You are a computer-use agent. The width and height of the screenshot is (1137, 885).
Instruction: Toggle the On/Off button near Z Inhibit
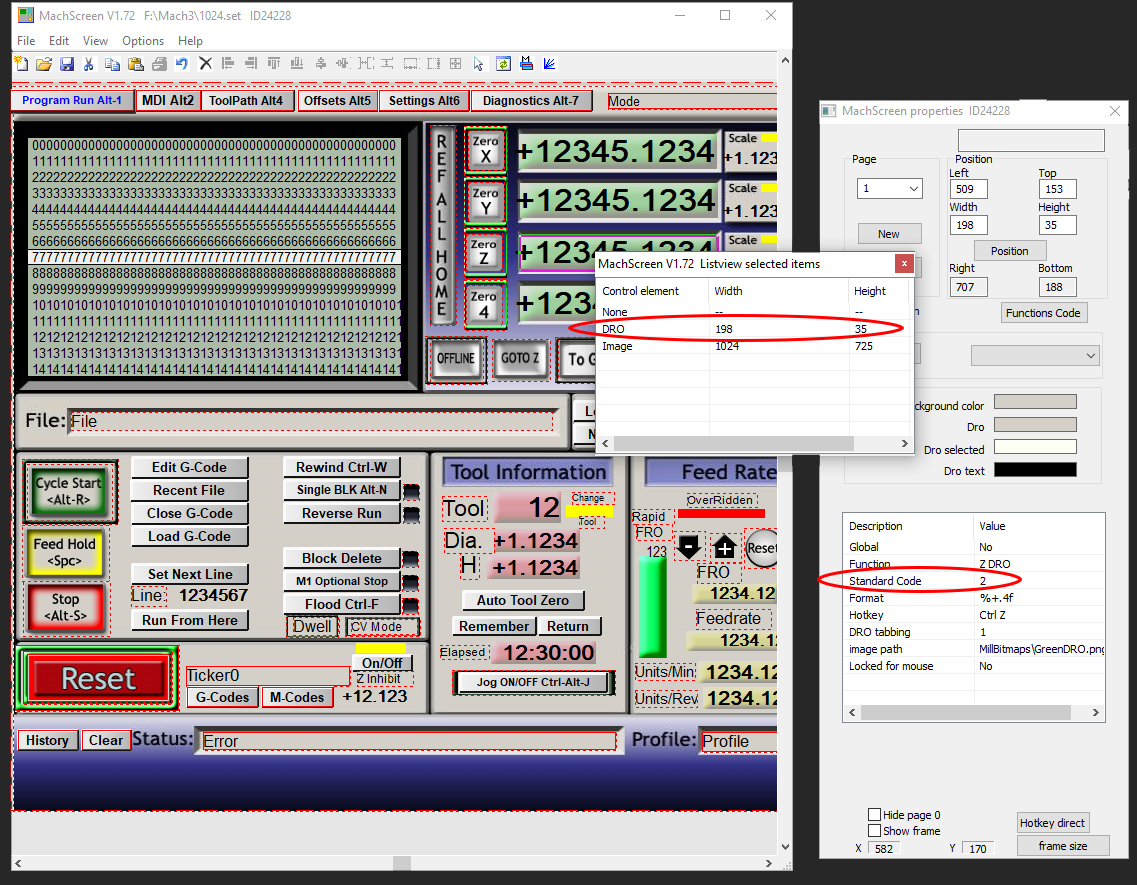click(382, 663)
